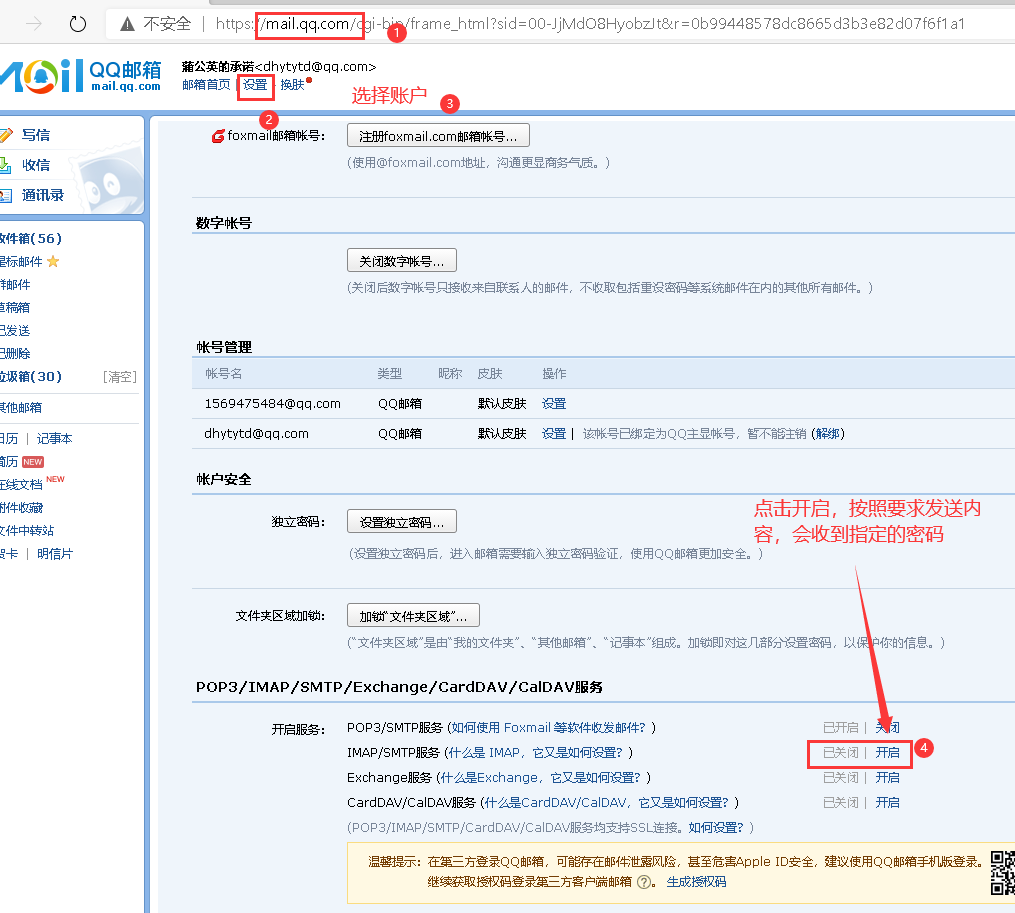The image size is (1015, 913).
Task: Open 明信片 in the sidebar
Action: click(x=55, y=554)
